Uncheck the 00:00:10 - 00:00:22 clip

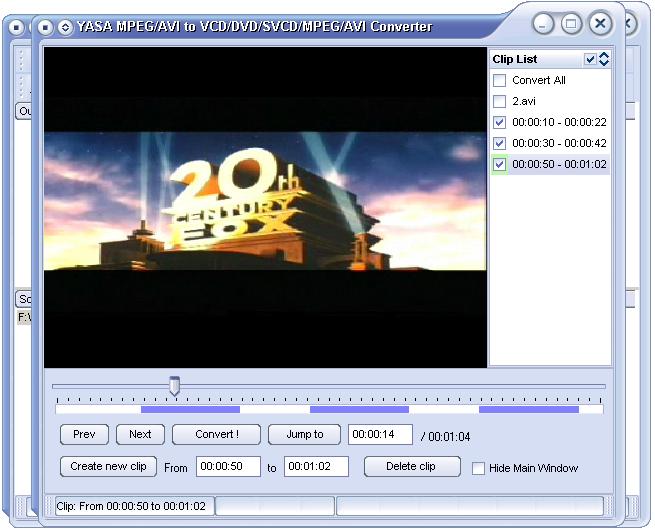pyautogui.click(x=500, y=122)
